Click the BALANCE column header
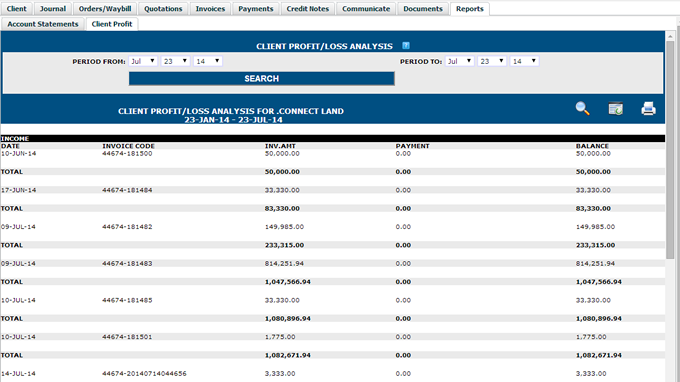680x382 pixels. (592, 146)
